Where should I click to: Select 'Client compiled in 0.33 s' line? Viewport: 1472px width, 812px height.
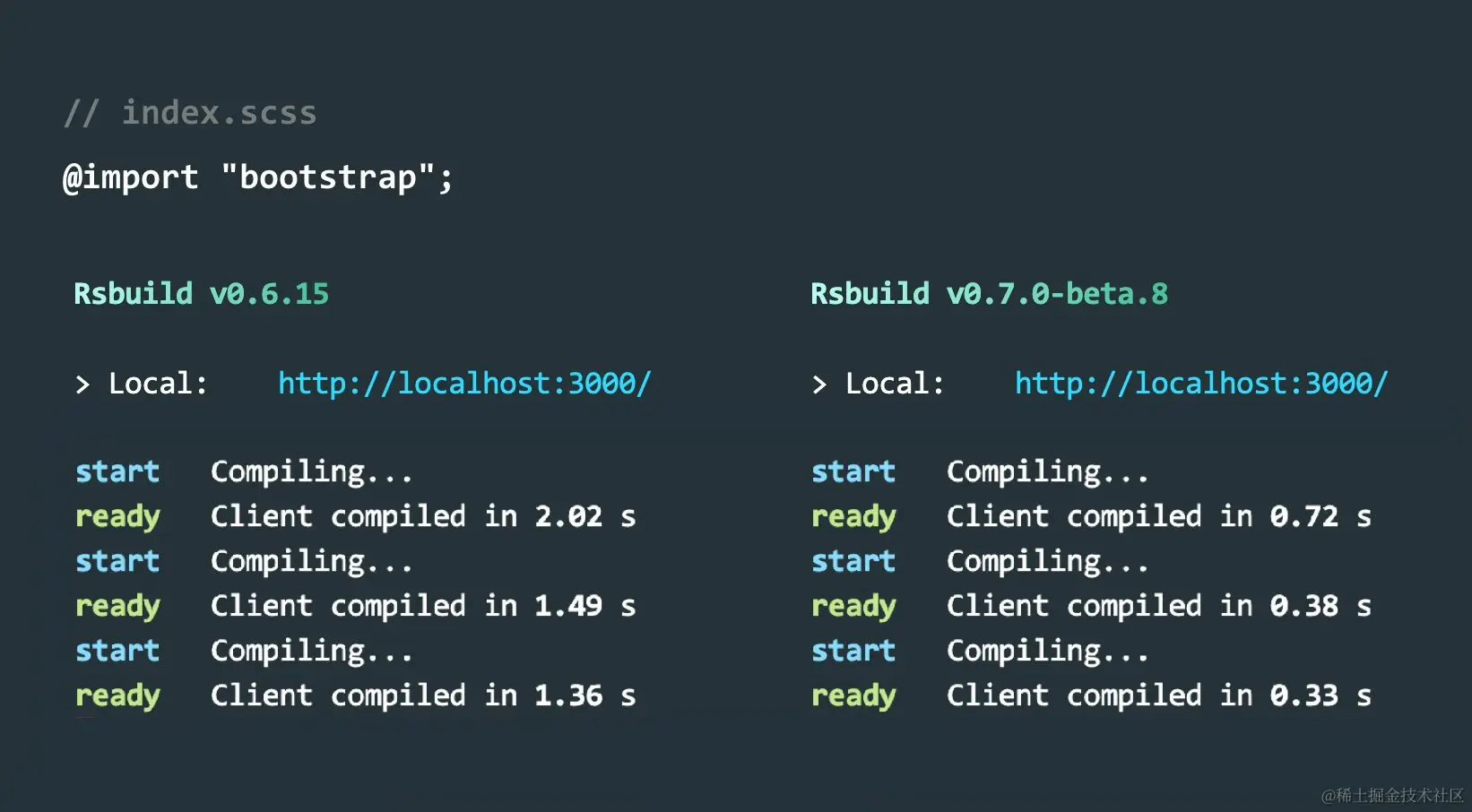tap(1159, 695)
